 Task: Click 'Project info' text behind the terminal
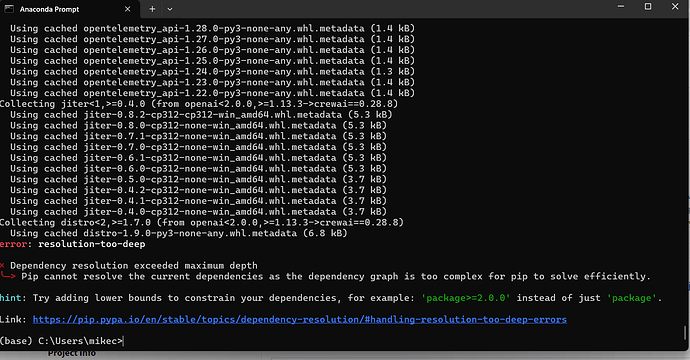click(x=72, y=354)
